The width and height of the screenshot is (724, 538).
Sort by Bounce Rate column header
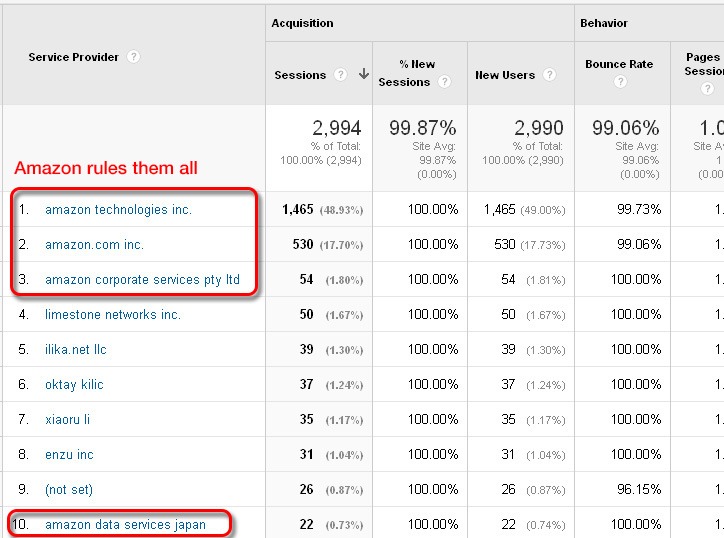click(x=619, y=64)
